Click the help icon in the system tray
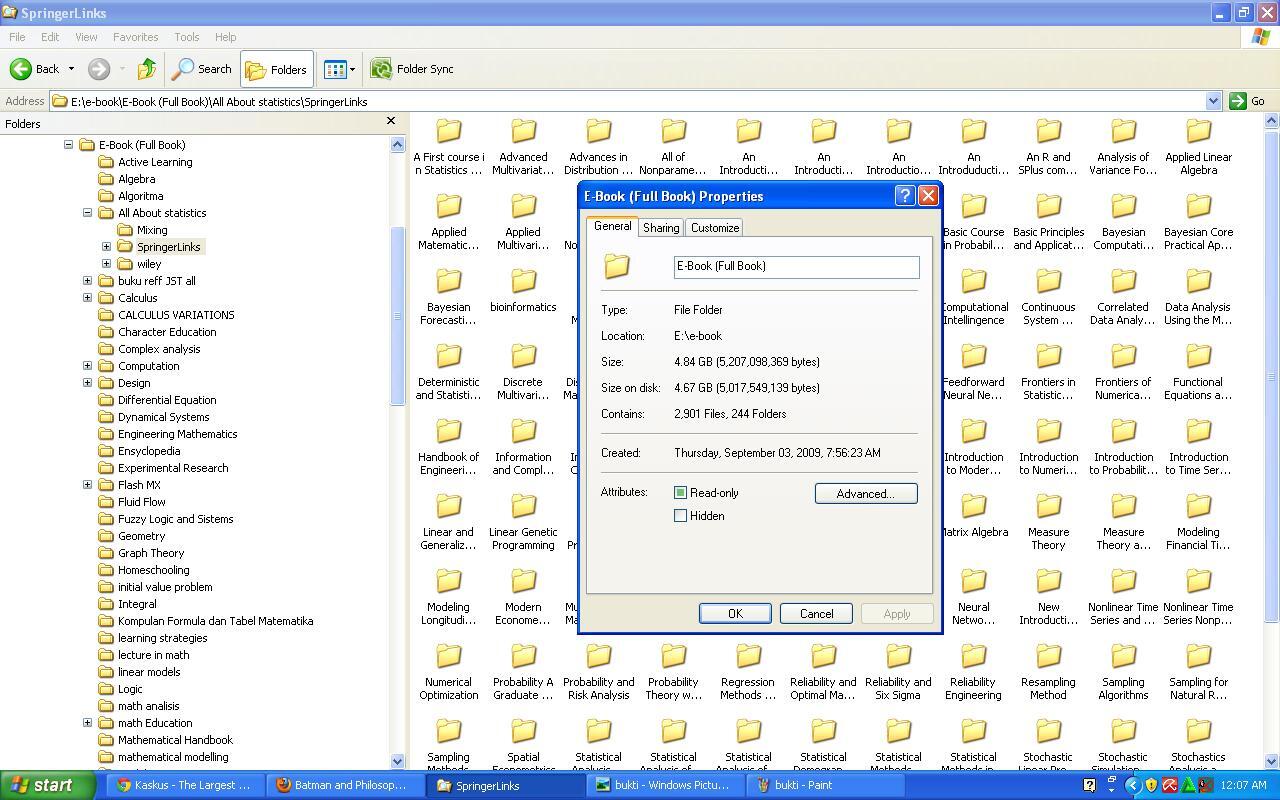Viewport: 1280px width, 800px height. [x=1090, y=785]
